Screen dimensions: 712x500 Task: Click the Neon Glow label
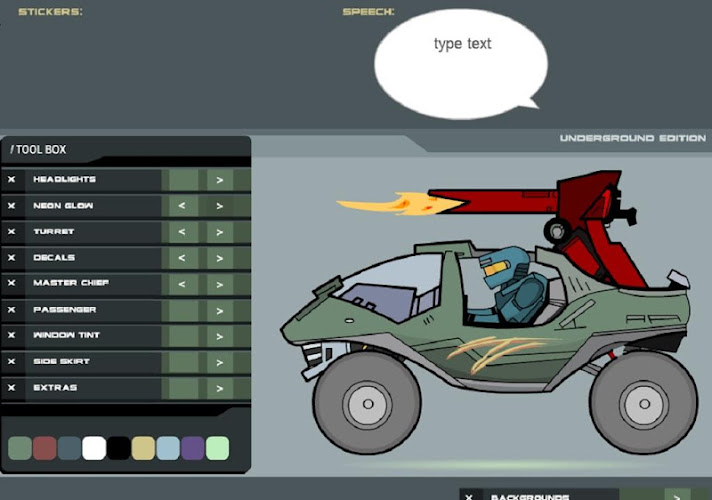tap(63, 206)
